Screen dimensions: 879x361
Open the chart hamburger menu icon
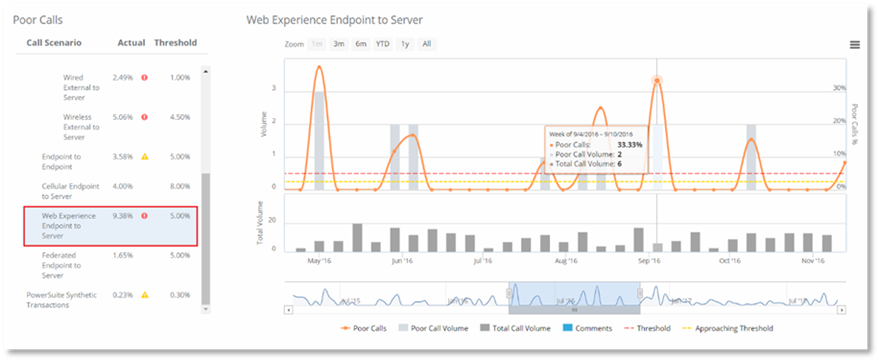(854, 45)
